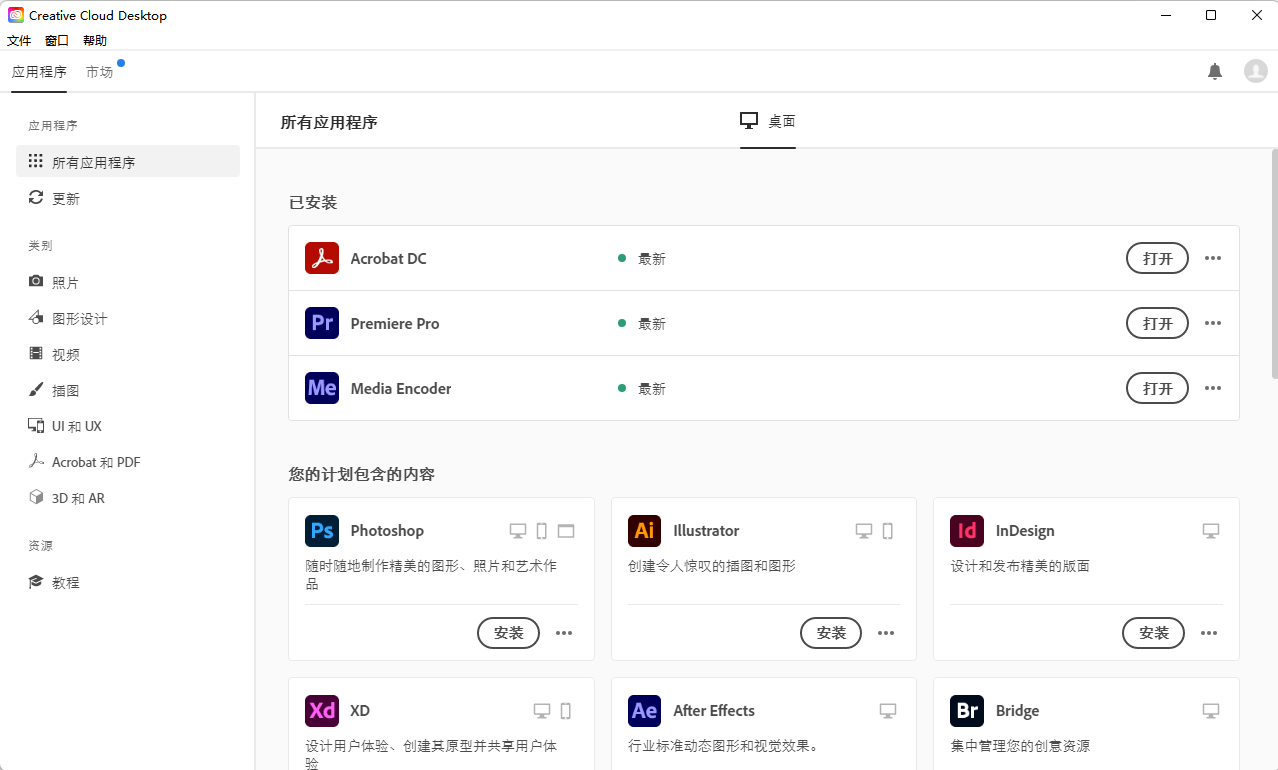Click the Photoshop app icon
1278x770 pixels.
[322, 530]
